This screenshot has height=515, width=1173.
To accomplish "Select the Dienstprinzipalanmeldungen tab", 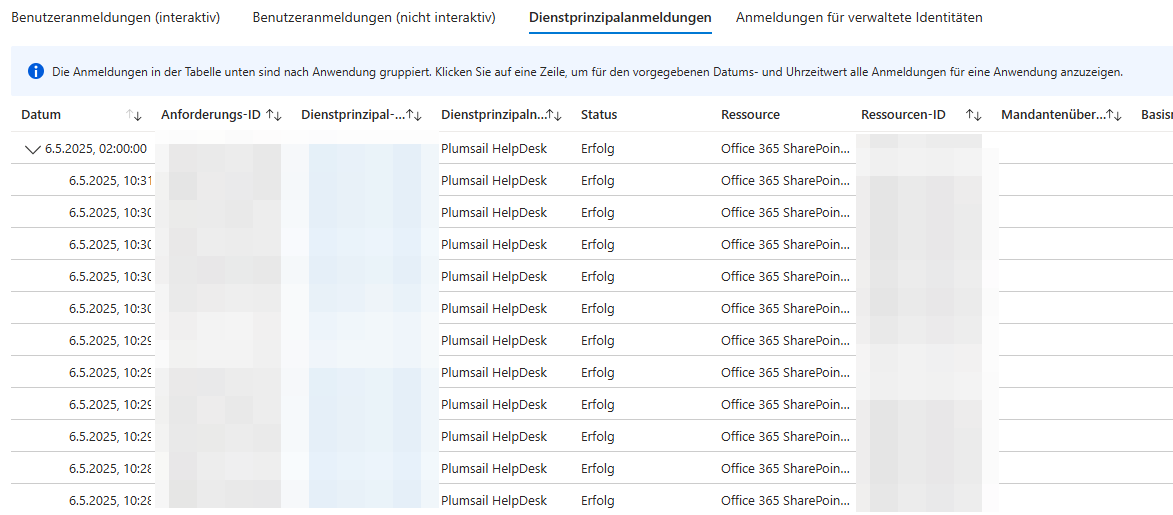I will tap(620, 18).
